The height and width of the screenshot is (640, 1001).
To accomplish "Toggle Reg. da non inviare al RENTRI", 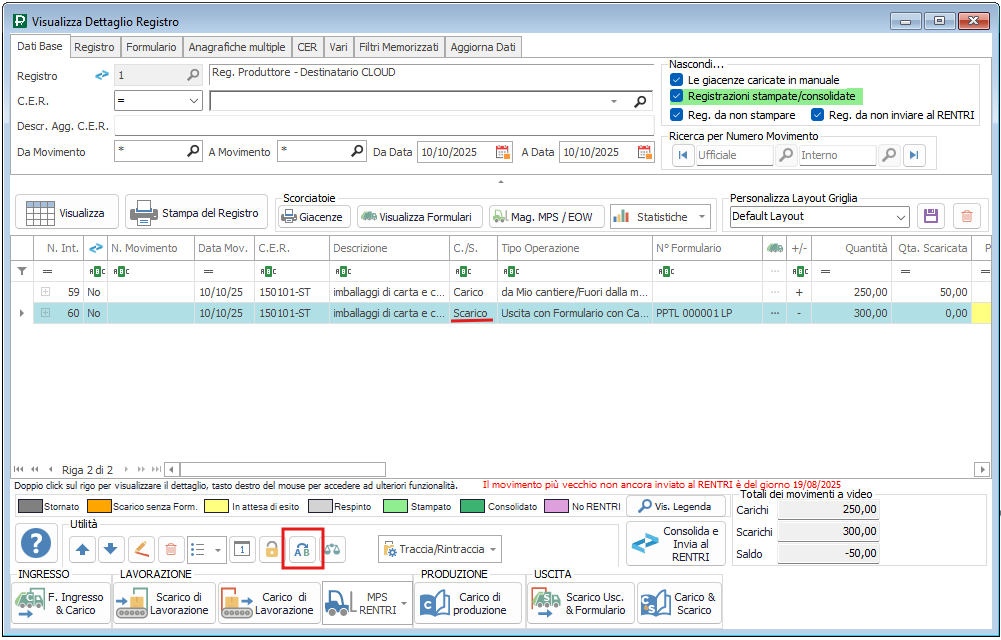I will [818, 115].
